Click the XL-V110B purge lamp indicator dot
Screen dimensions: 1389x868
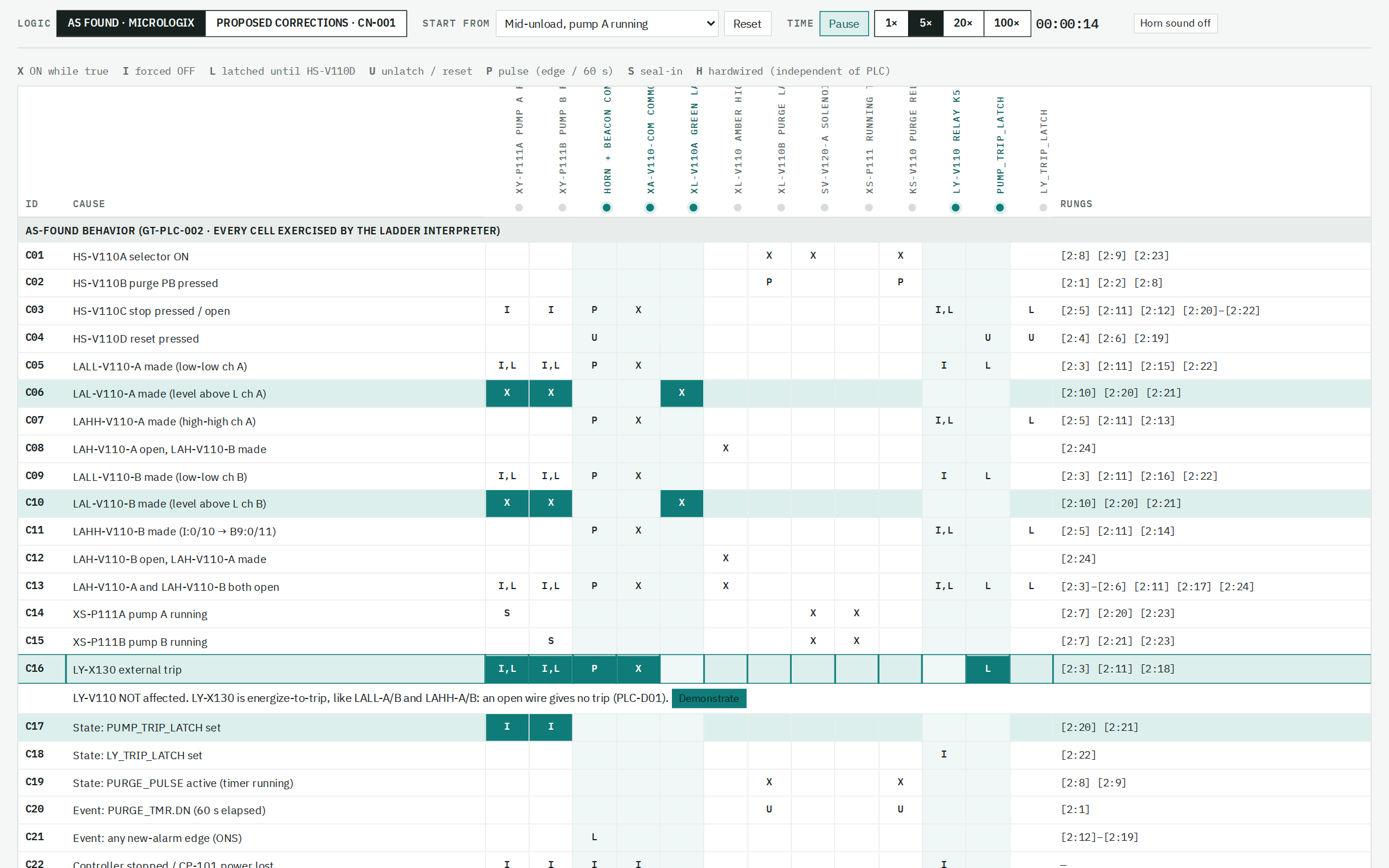781,208
